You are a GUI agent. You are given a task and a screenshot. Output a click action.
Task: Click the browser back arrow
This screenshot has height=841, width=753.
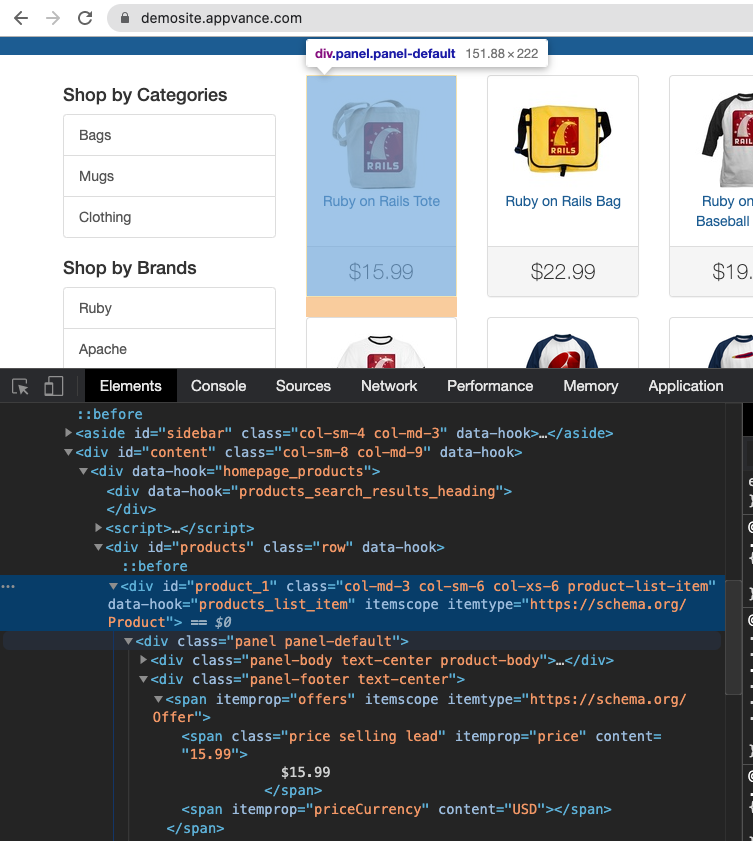click(21, 18)
